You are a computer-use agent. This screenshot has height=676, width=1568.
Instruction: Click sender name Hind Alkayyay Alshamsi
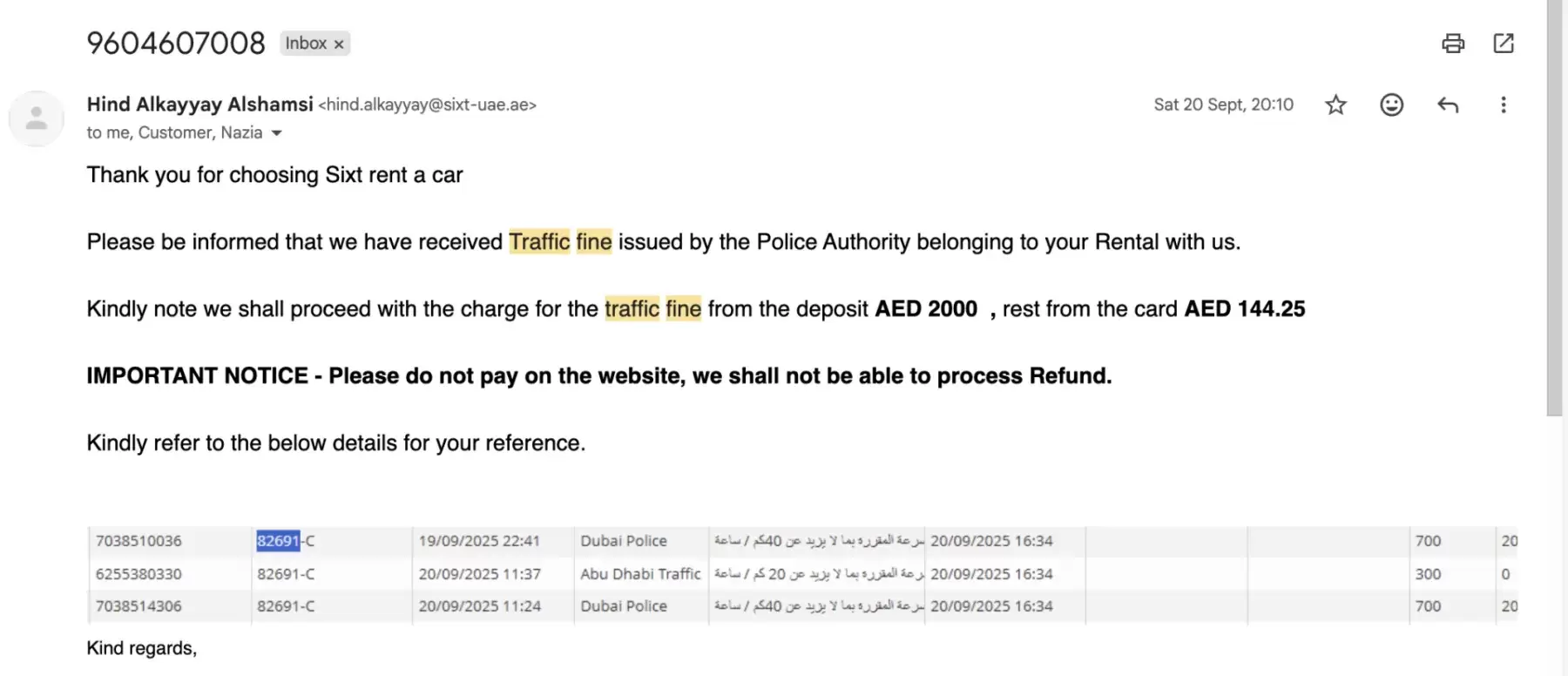pyautogui.click(x=199, y=105)
